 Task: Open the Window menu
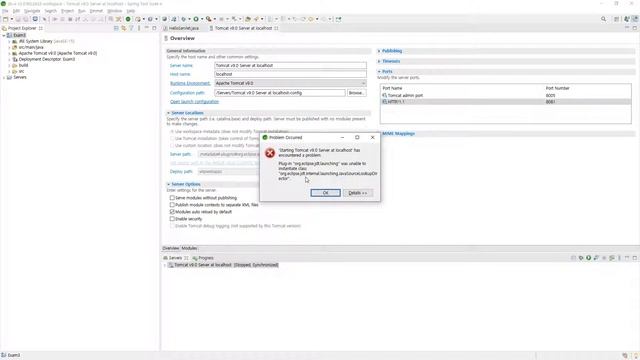point(115,11)
